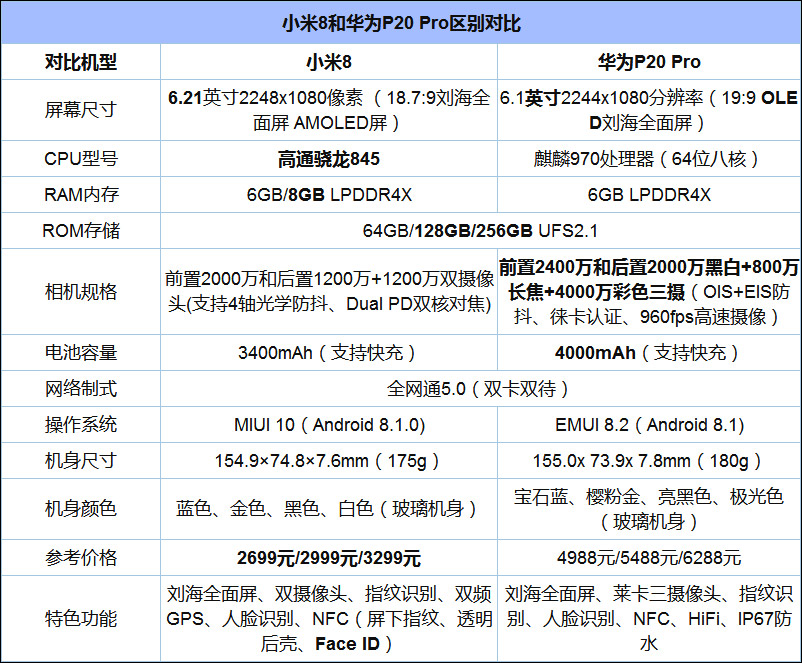Select the 机身颜色 row label

81,509
